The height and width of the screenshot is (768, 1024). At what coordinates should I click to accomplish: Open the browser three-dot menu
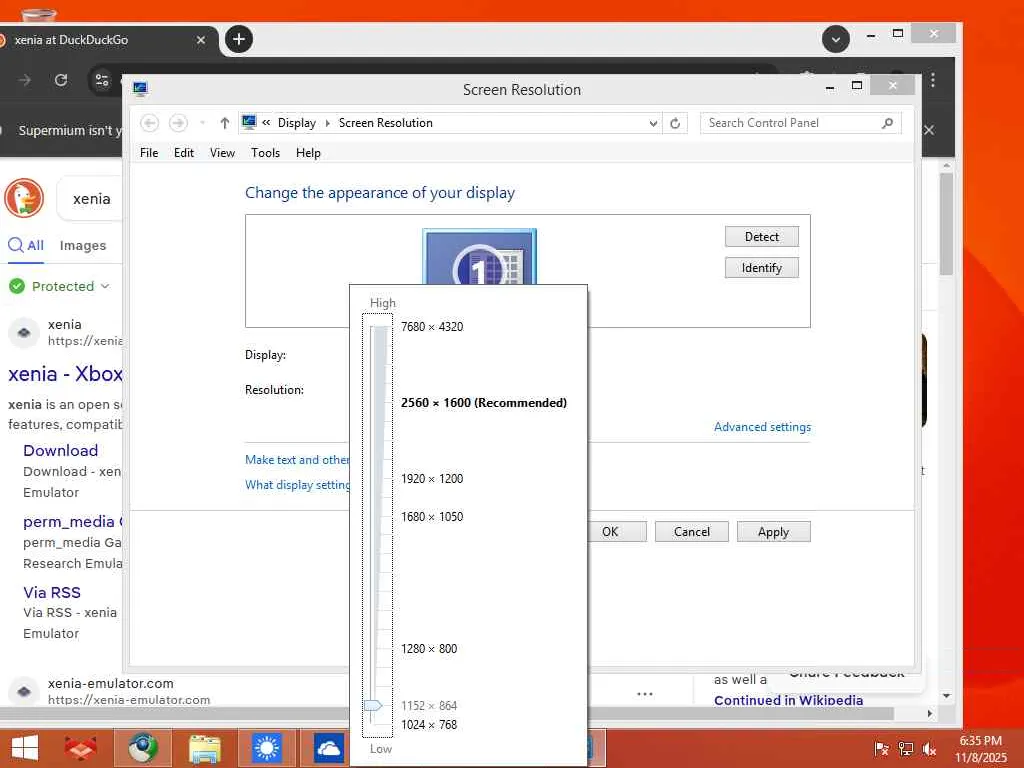(x=933, y=80)
